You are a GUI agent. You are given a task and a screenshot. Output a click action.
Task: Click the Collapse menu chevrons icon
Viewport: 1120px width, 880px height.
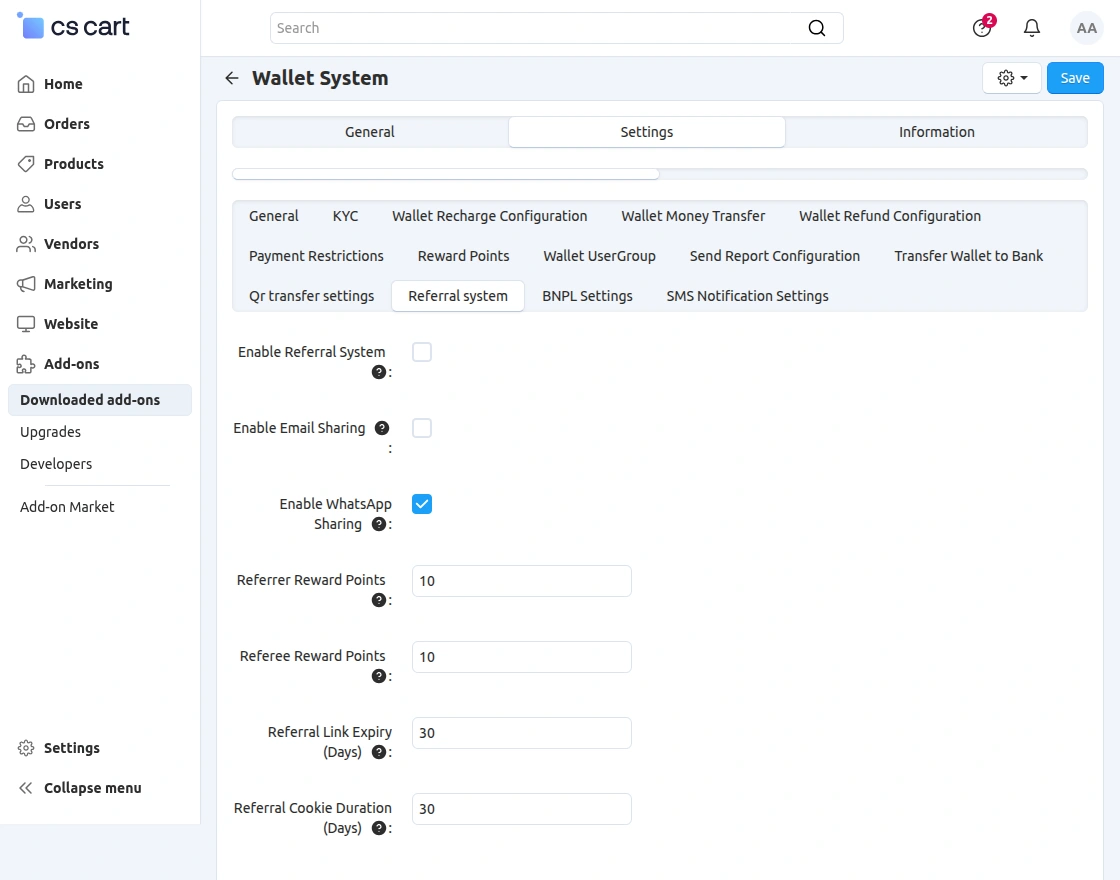point(26,788)
